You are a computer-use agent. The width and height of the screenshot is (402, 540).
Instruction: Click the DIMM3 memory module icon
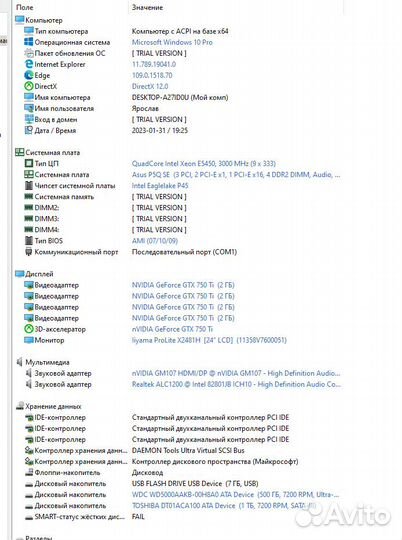29,218
